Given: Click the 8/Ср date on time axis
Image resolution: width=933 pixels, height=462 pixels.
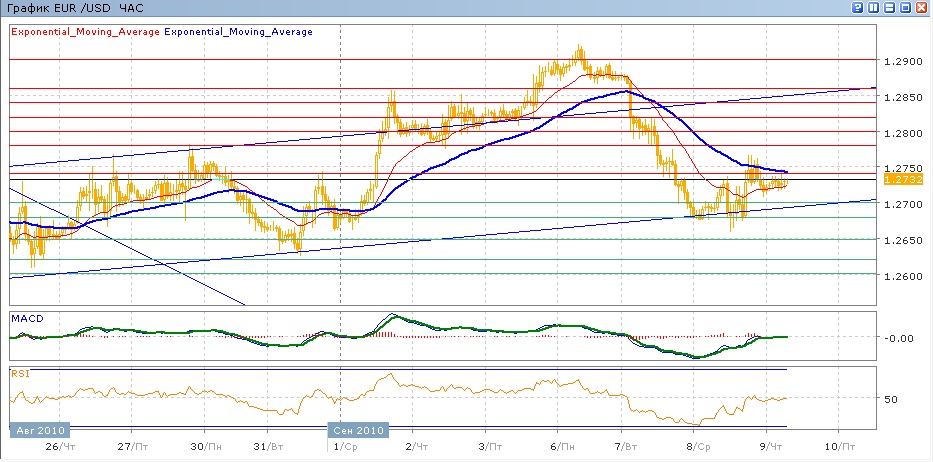Looking at the screenshot, I should 703,447.
